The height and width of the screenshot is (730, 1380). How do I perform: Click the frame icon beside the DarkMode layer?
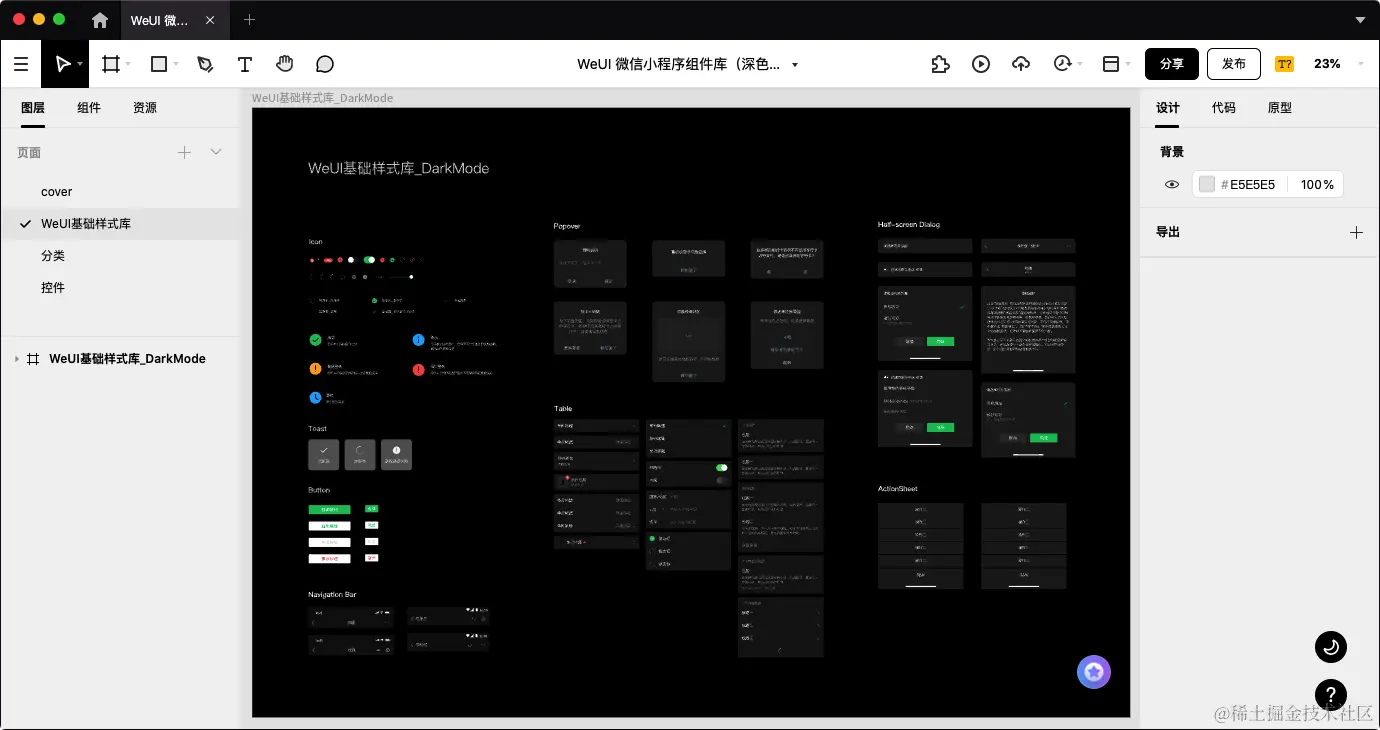tap(33, 359)
